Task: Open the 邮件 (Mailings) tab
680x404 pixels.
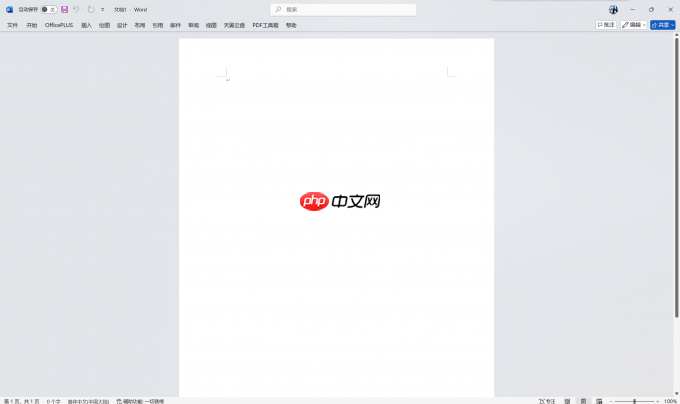Action: point(175,25)
